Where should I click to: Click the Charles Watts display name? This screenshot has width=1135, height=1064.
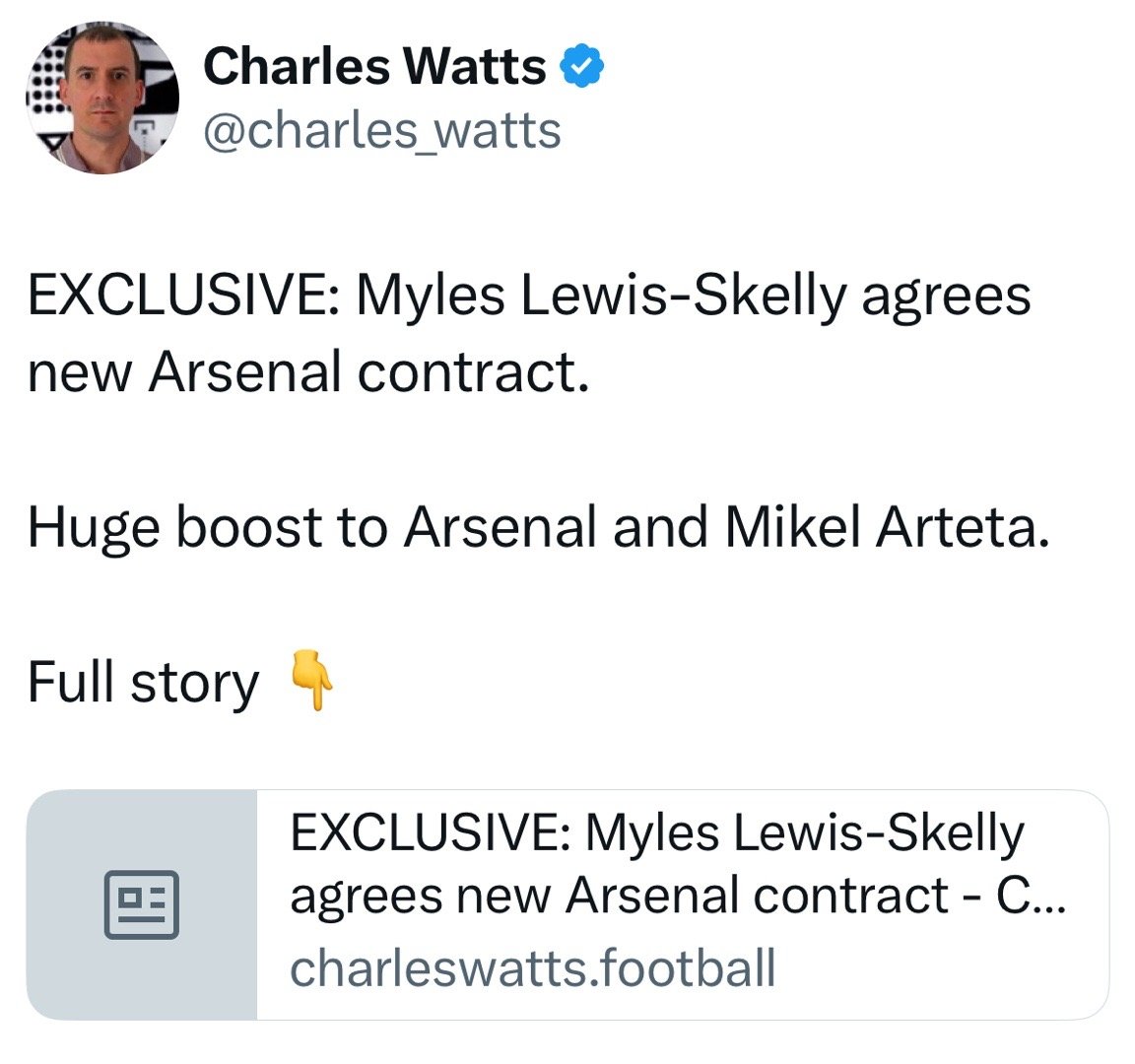(374, 67)
